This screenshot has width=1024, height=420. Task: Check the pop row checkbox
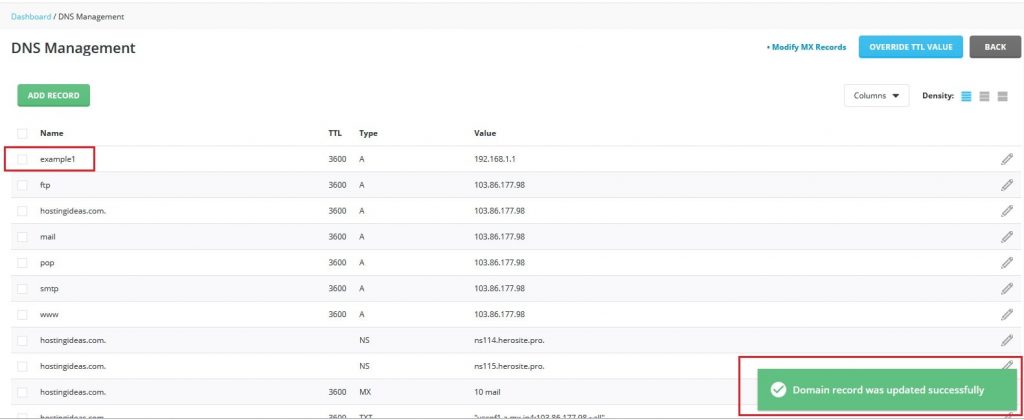22,263
